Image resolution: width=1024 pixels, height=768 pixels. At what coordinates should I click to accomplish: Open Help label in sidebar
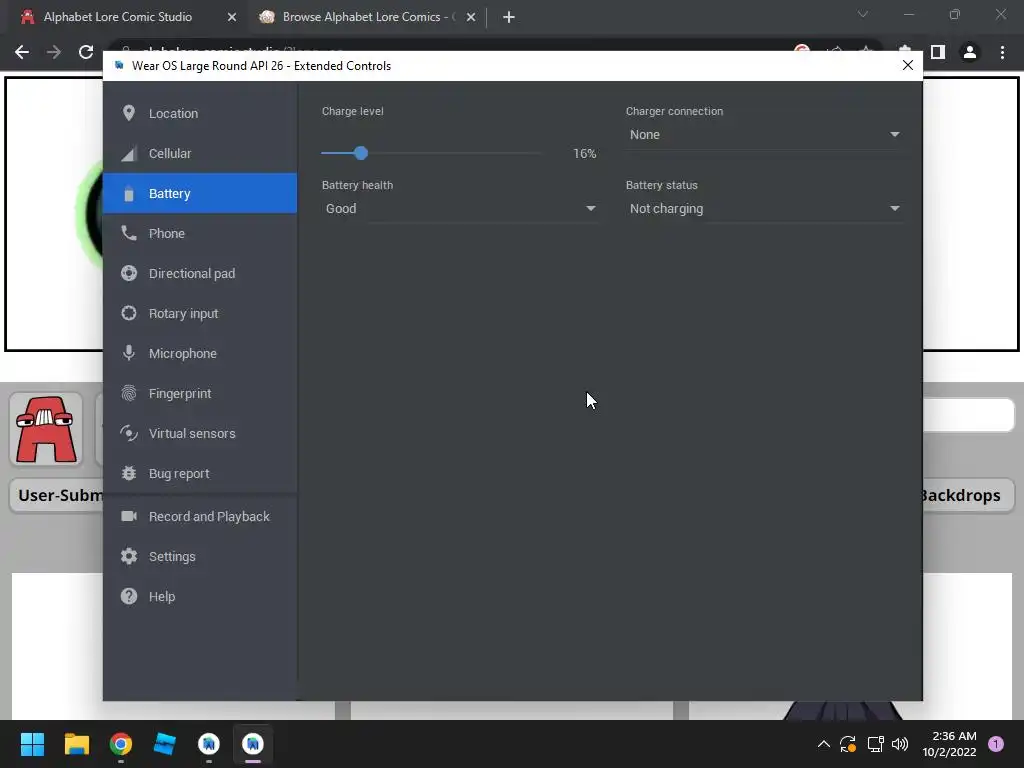(x=162, y=596)
